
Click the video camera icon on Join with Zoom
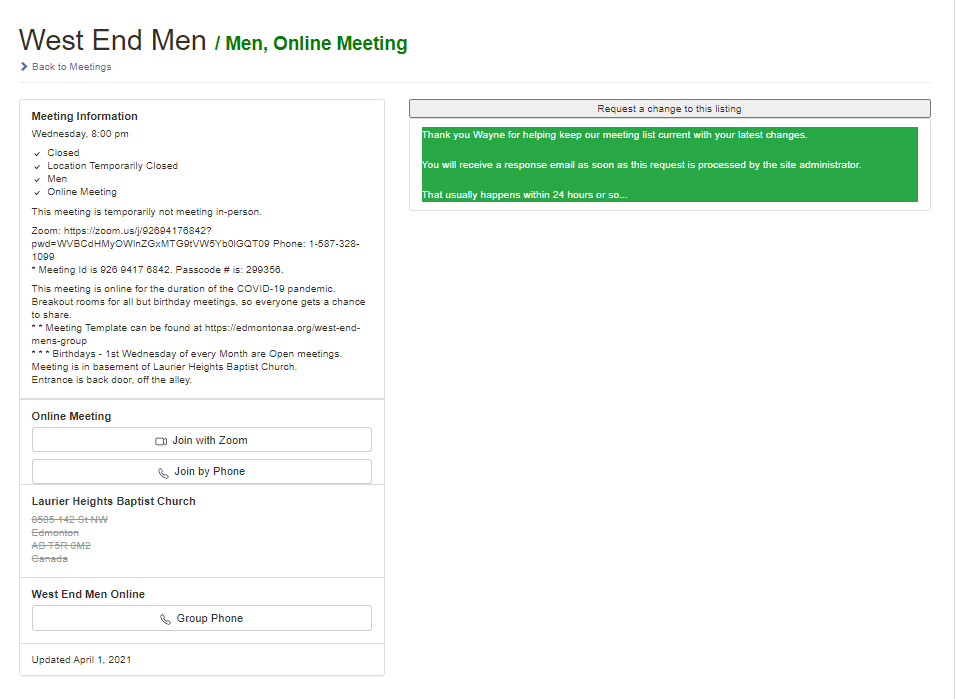pos(160,439)
